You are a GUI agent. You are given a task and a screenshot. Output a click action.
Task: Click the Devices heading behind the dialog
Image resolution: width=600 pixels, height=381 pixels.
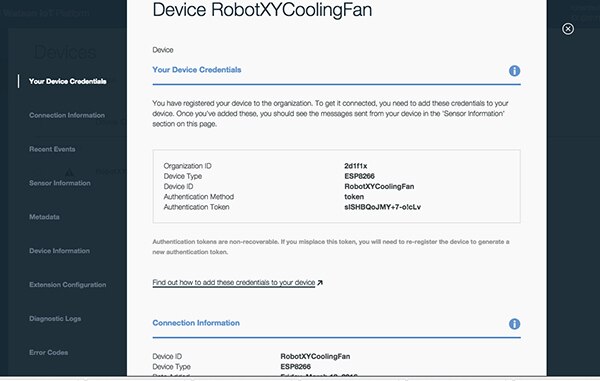click(x=65, y=52)
